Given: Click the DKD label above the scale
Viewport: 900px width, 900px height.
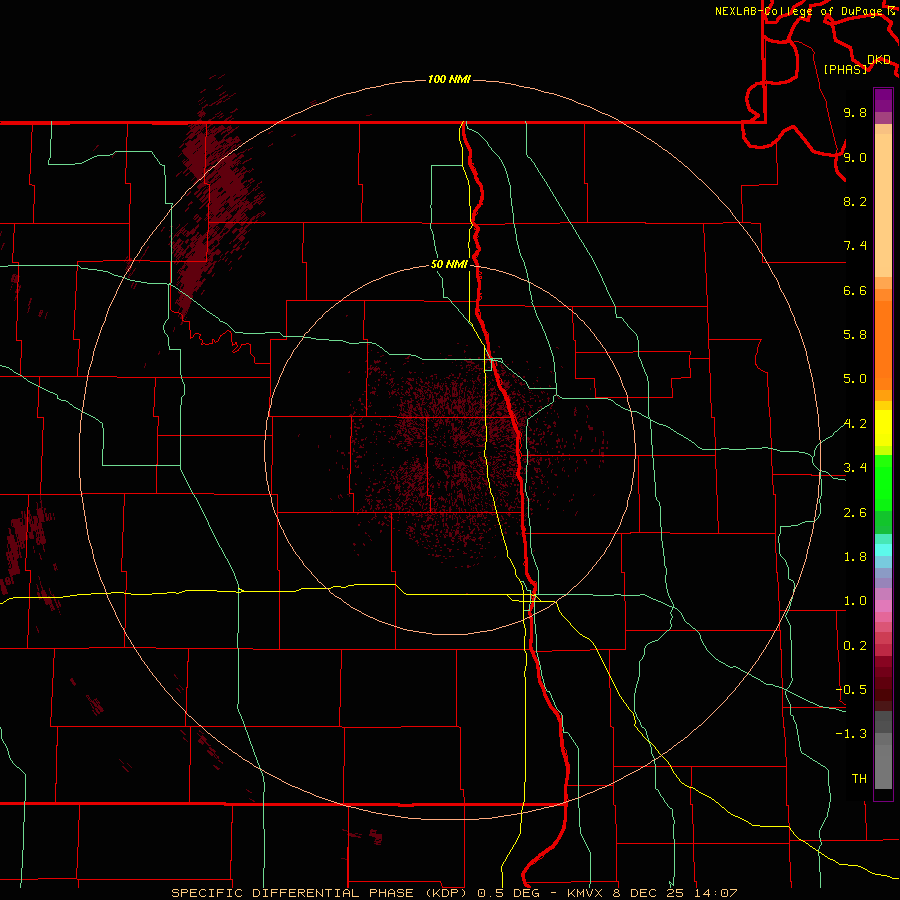Looking at the screenshot, I should pos(879,60).
